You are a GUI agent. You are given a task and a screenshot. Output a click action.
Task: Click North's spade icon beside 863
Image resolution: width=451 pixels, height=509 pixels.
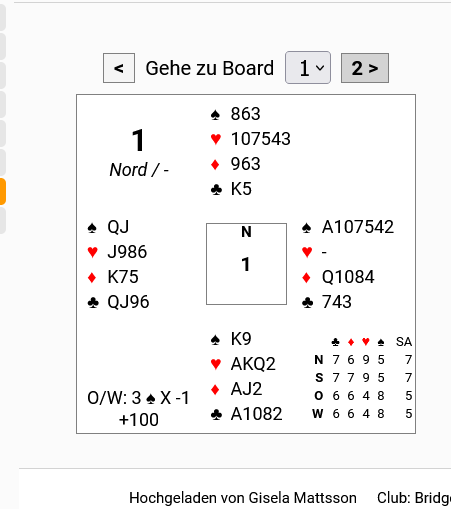(x=215, y=115)
